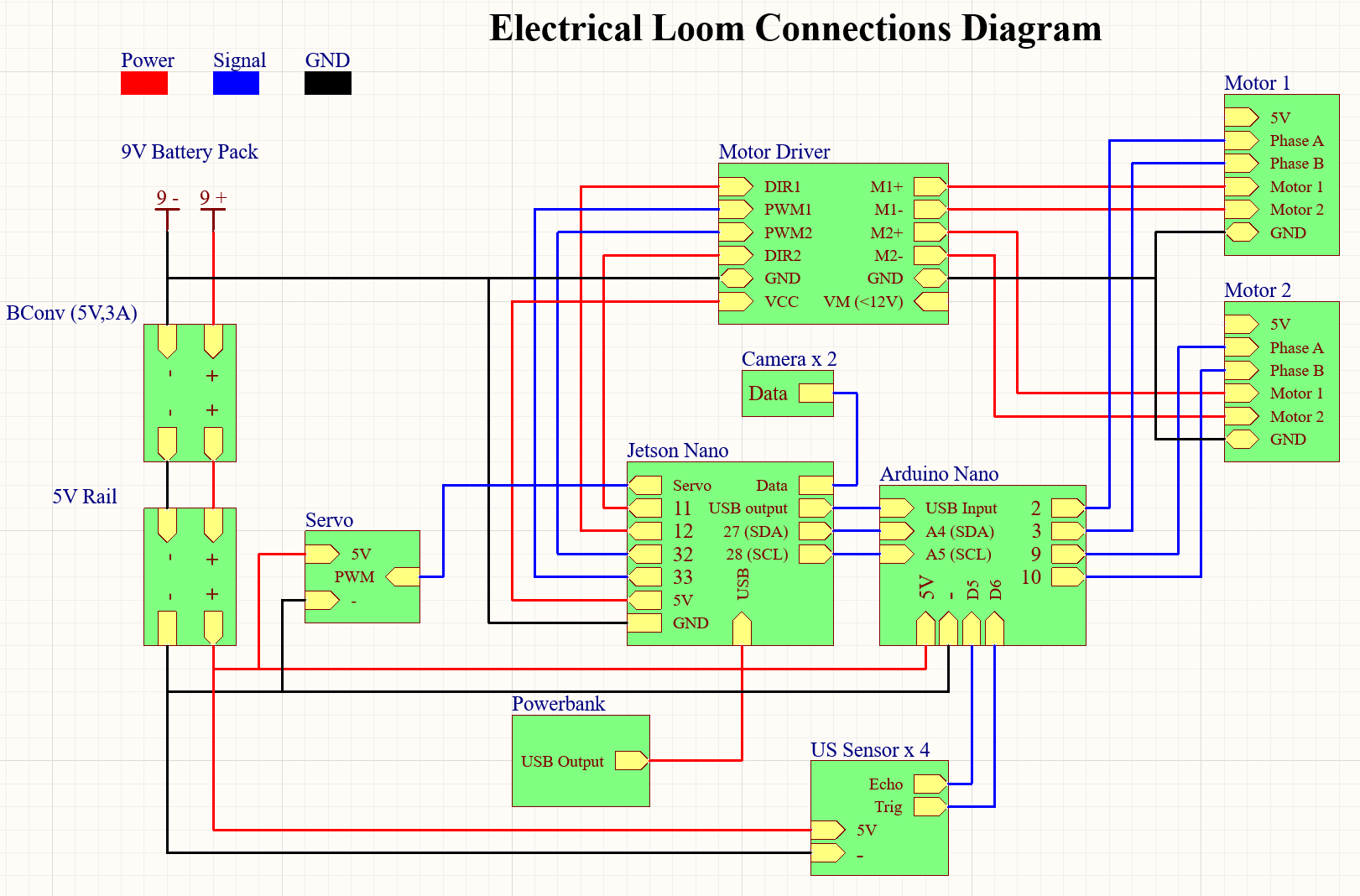Click the Signal legend label text
This screenshot has height=896, width=1360.
(239, 60)
